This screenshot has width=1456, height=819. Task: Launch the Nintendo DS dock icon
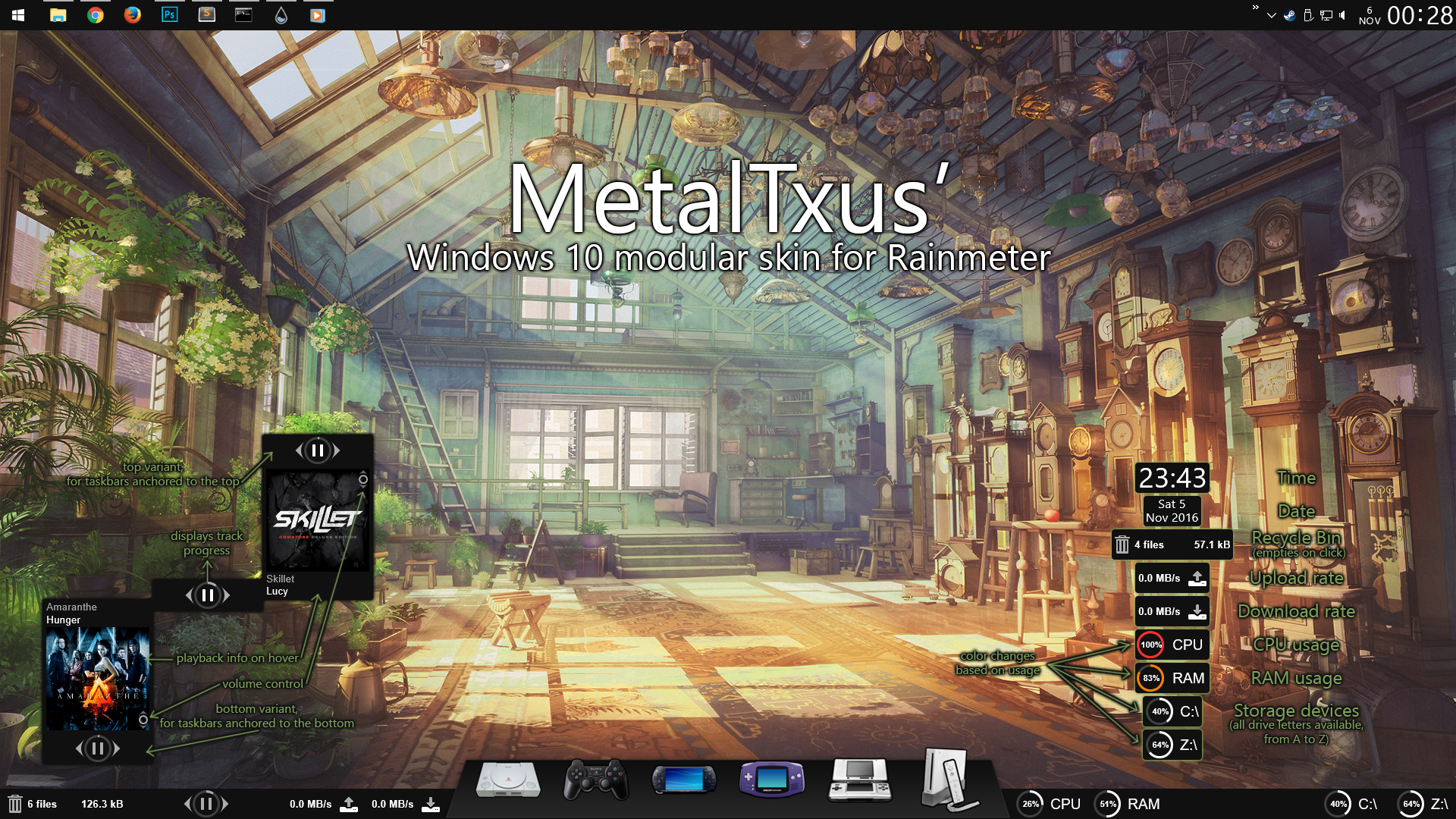(x=860, y=780)
